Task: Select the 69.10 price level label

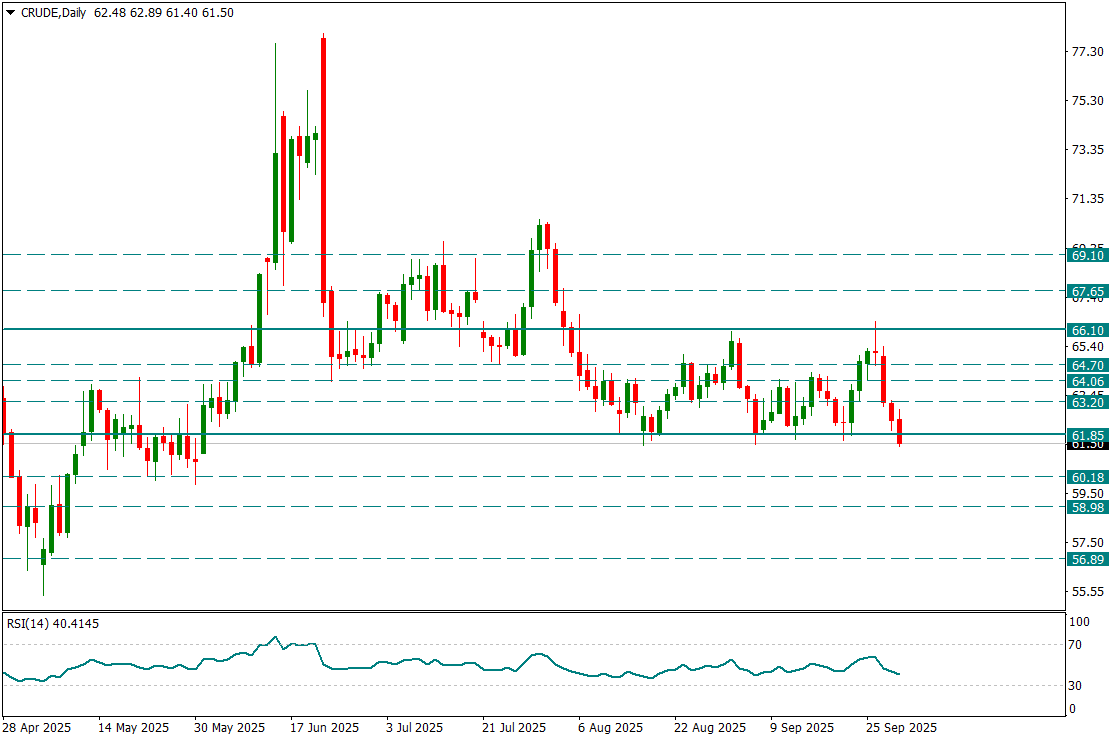Action: (x=1086, y=256)
